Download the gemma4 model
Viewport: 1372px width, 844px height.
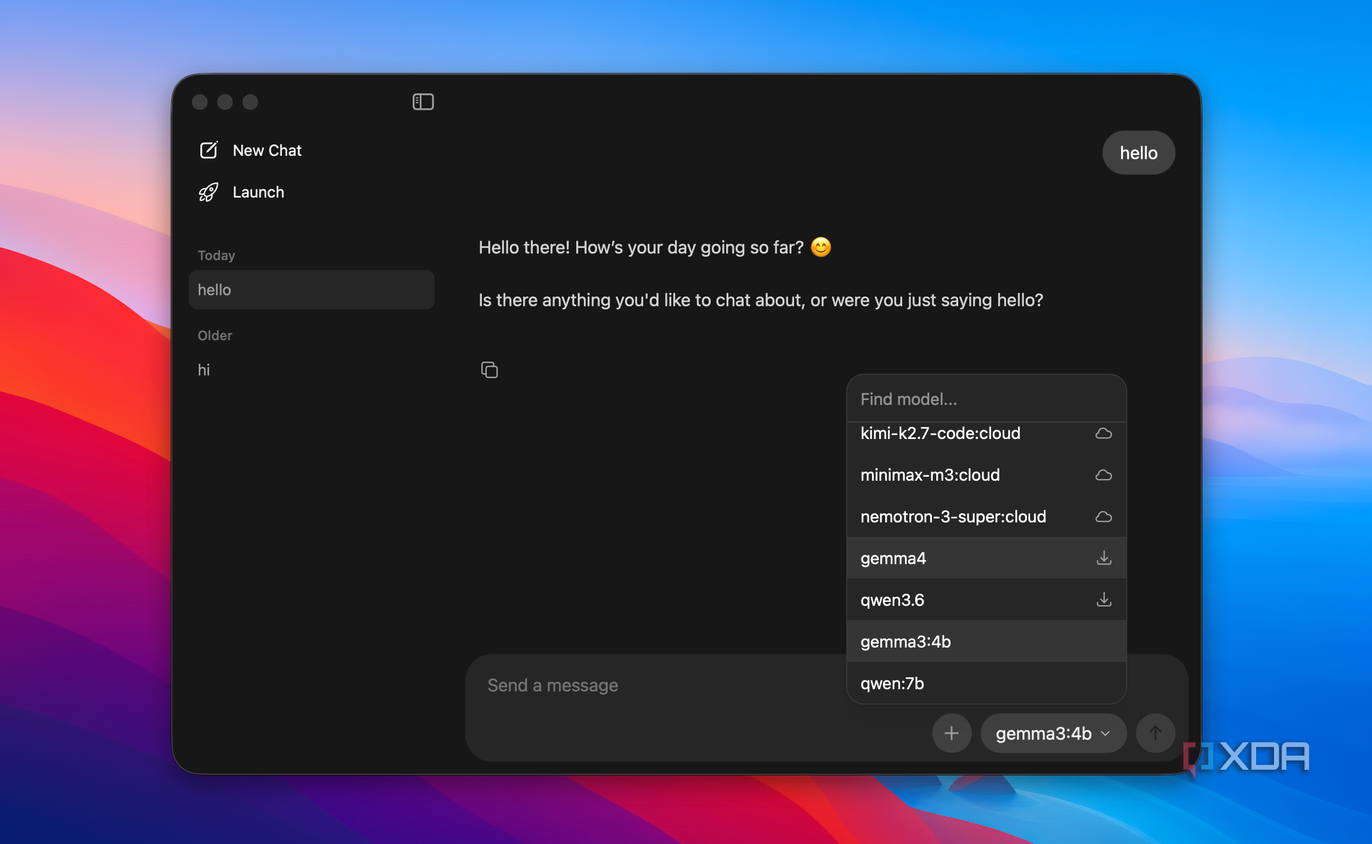pyautogui.click(x=1103, y=558)
